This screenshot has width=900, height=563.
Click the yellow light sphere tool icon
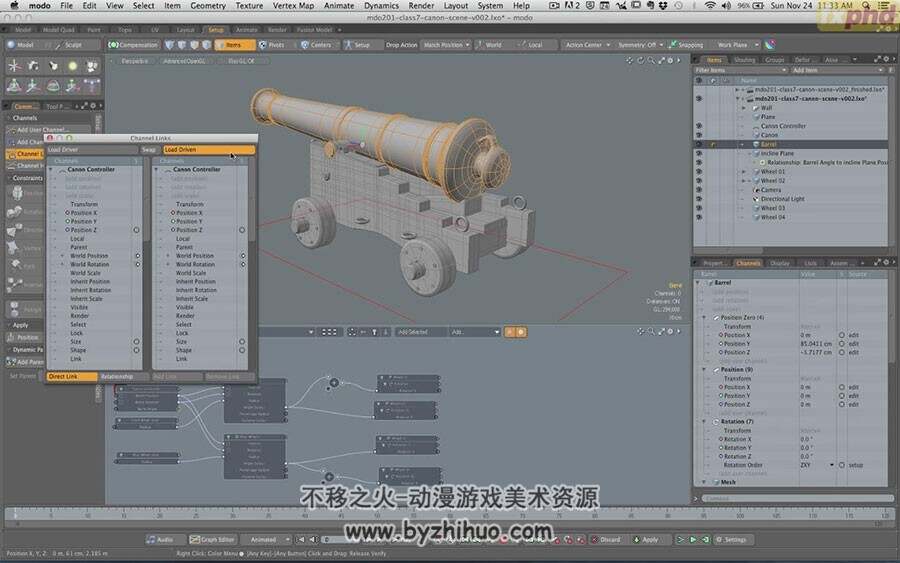(x=72, y=66)
